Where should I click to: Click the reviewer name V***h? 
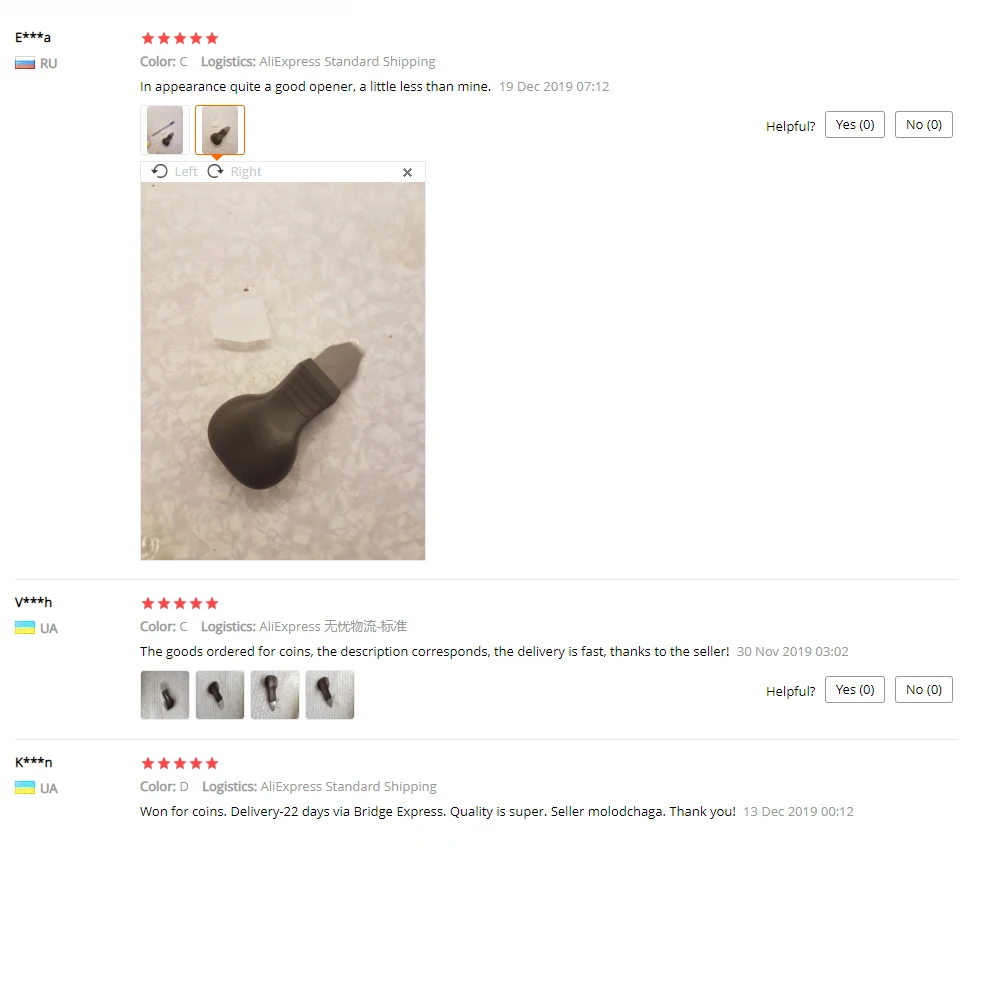[x=33, y=602]
